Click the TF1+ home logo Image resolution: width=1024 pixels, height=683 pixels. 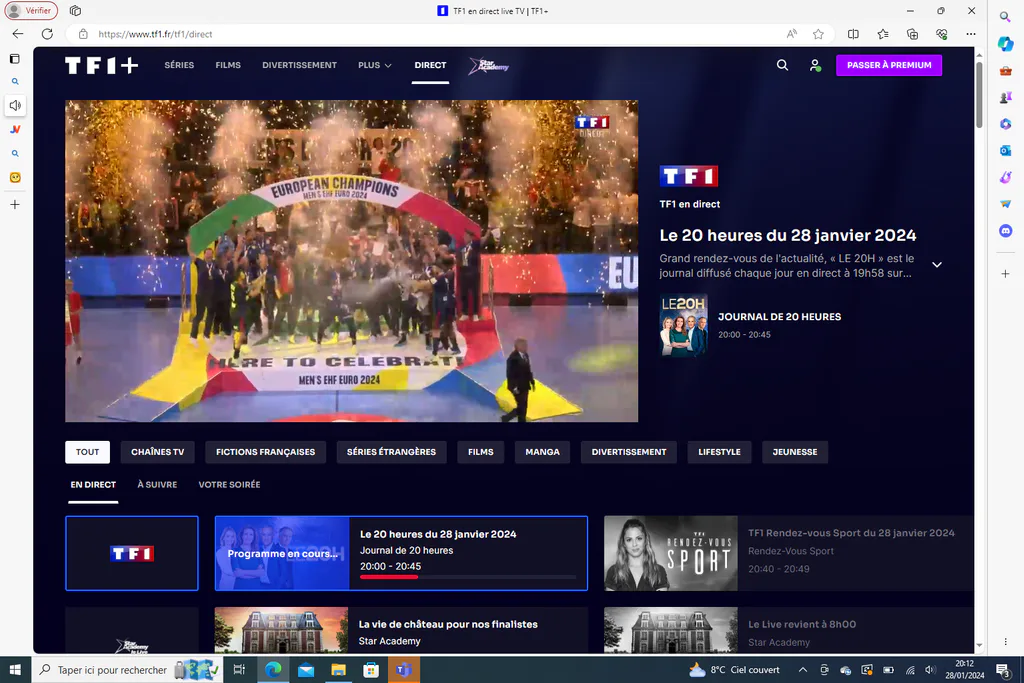(102, 65)
